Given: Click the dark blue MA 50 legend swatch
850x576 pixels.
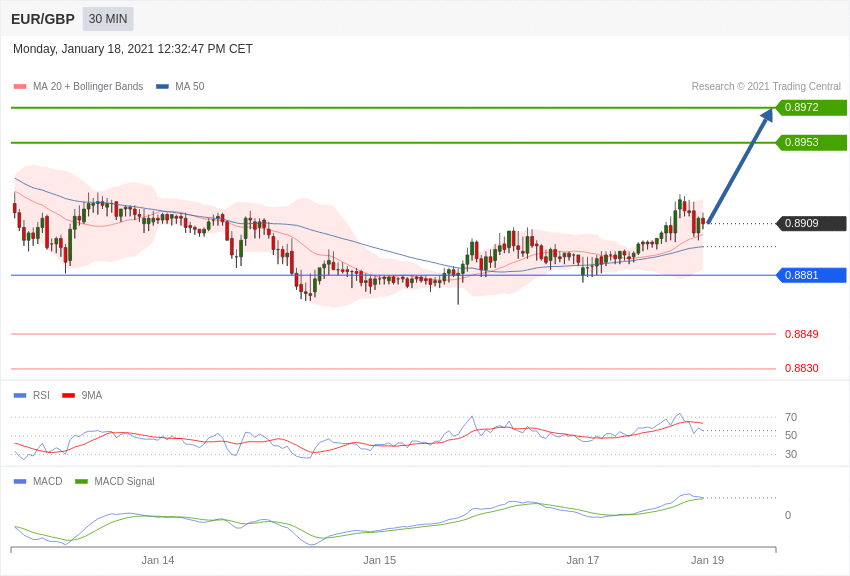Looking at the screenshot, I should [162, 87].
